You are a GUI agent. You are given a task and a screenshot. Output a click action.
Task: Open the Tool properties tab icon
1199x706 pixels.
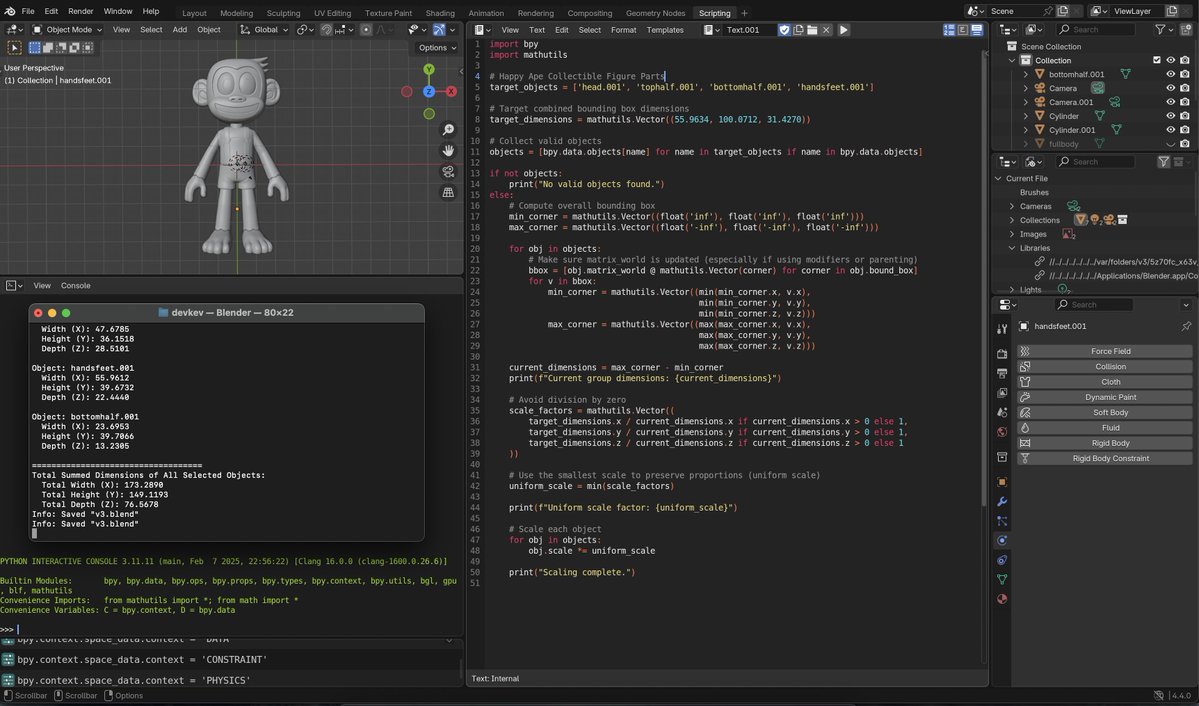(x=1002, y=329)
